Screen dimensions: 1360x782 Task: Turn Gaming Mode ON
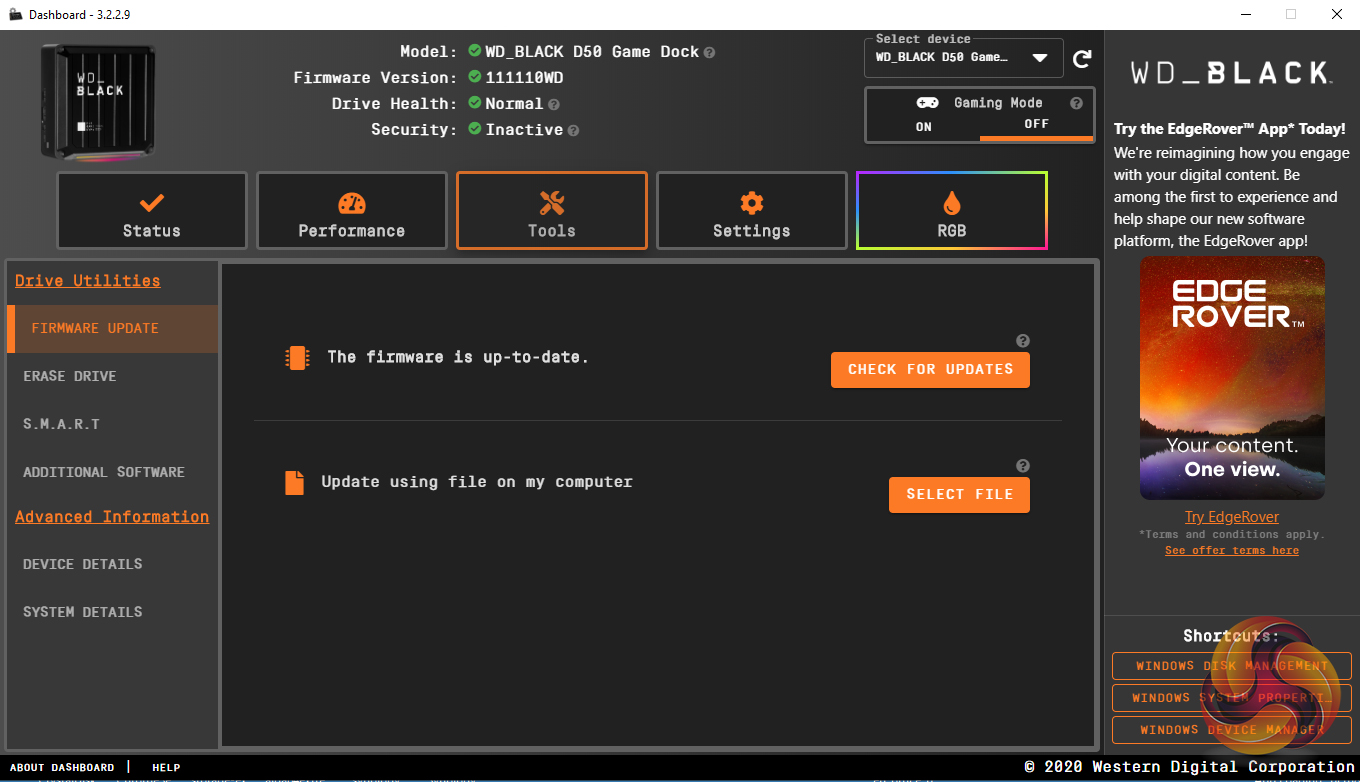(923, 127)
